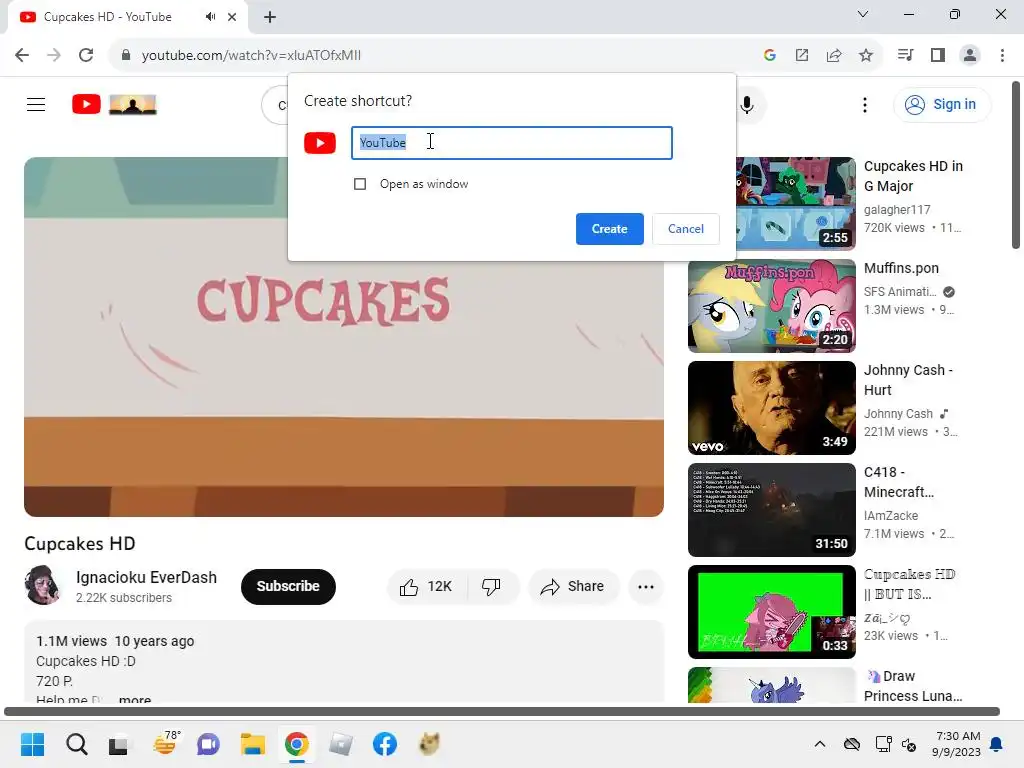Bookmark this page with the star
This screenshot has width=1024, height=768.
click(866, 56)
